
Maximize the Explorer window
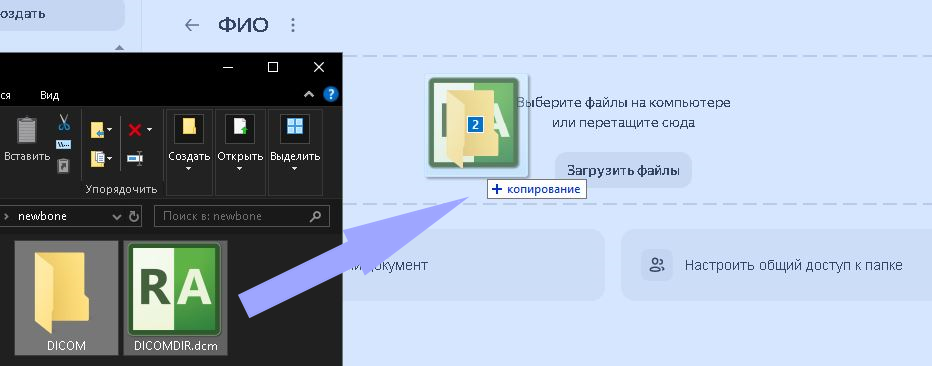click(x=273, y=67)
